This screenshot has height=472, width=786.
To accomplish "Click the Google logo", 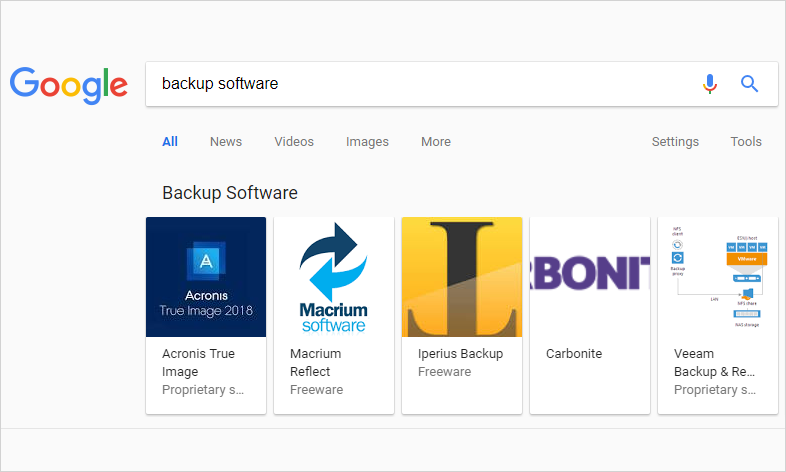I will (69, 85).
